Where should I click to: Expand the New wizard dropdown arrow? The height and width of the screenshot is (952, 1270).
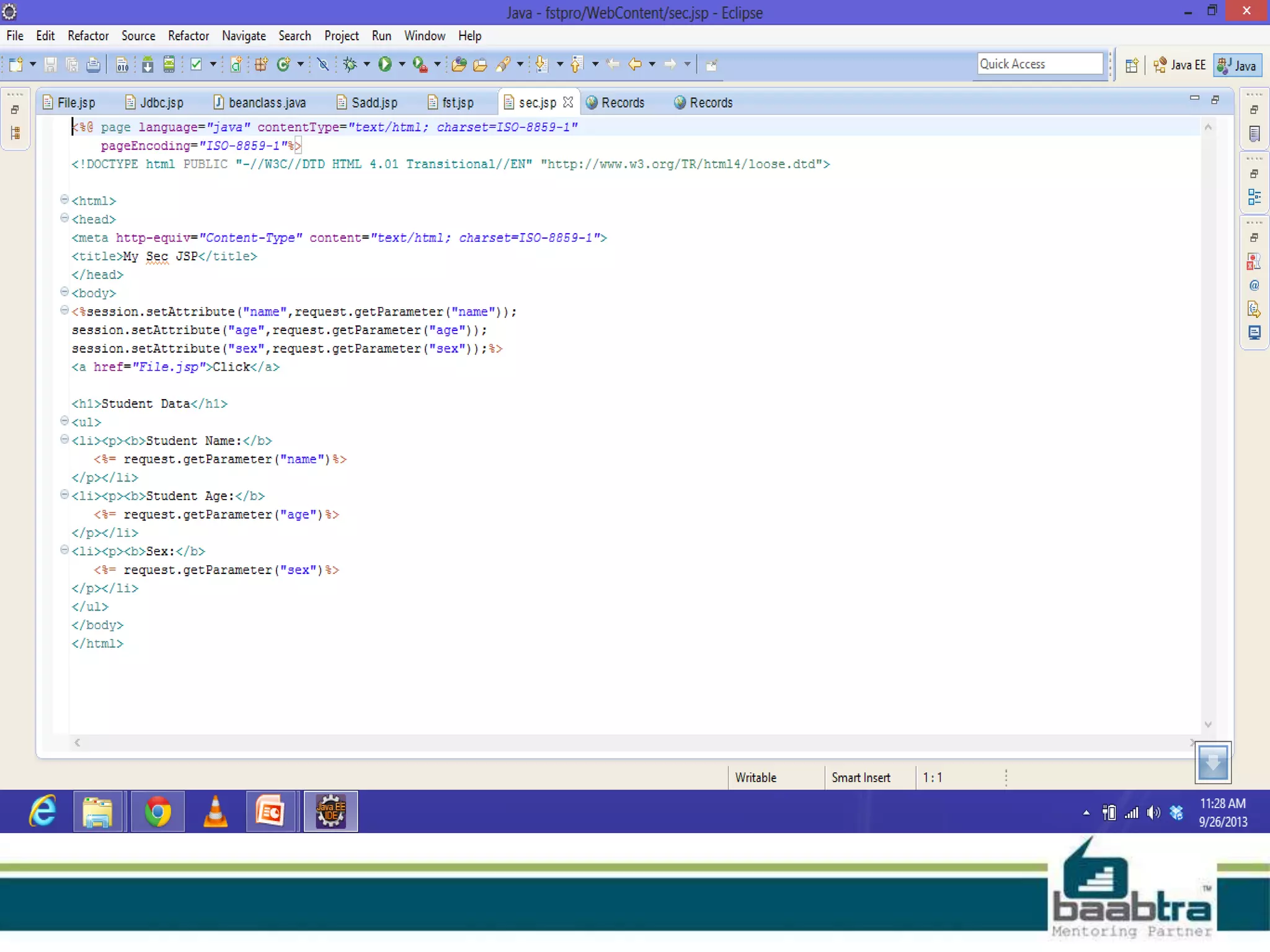[32, 64]
